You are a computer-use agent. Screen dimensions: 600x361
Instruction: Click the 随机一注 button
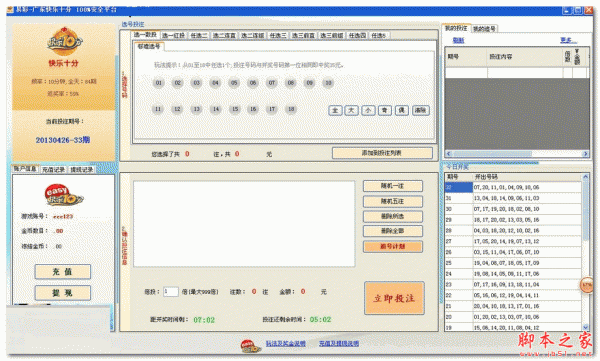pyautogui.click(x=393, y=186)
